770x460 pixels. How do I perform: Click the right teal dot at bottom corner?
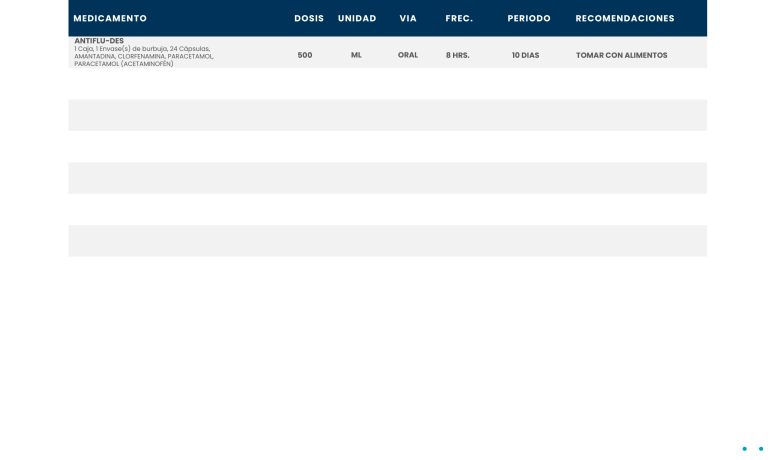click(760, 449)
